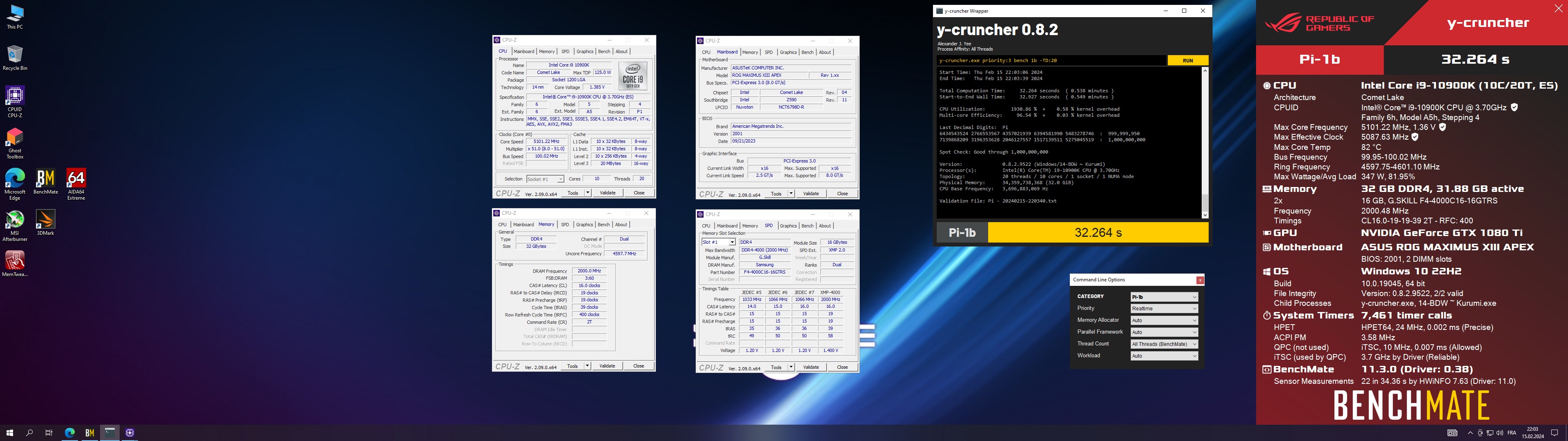Screen dimensions: 1568x441
Task: Click the y-cruncher command line field
Action: [1051, 60]
